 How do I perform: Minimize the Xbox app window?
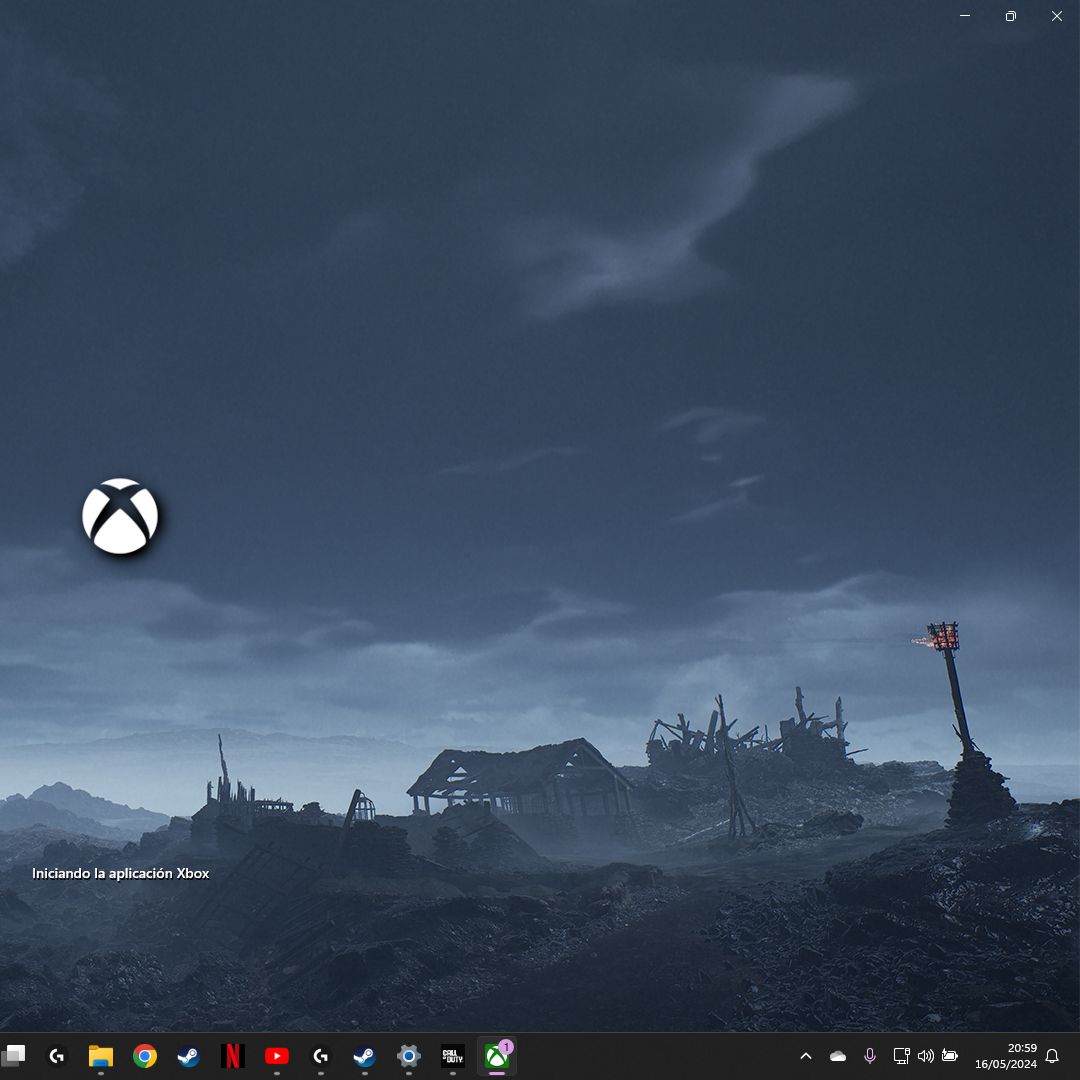click(x=965, y=16)
